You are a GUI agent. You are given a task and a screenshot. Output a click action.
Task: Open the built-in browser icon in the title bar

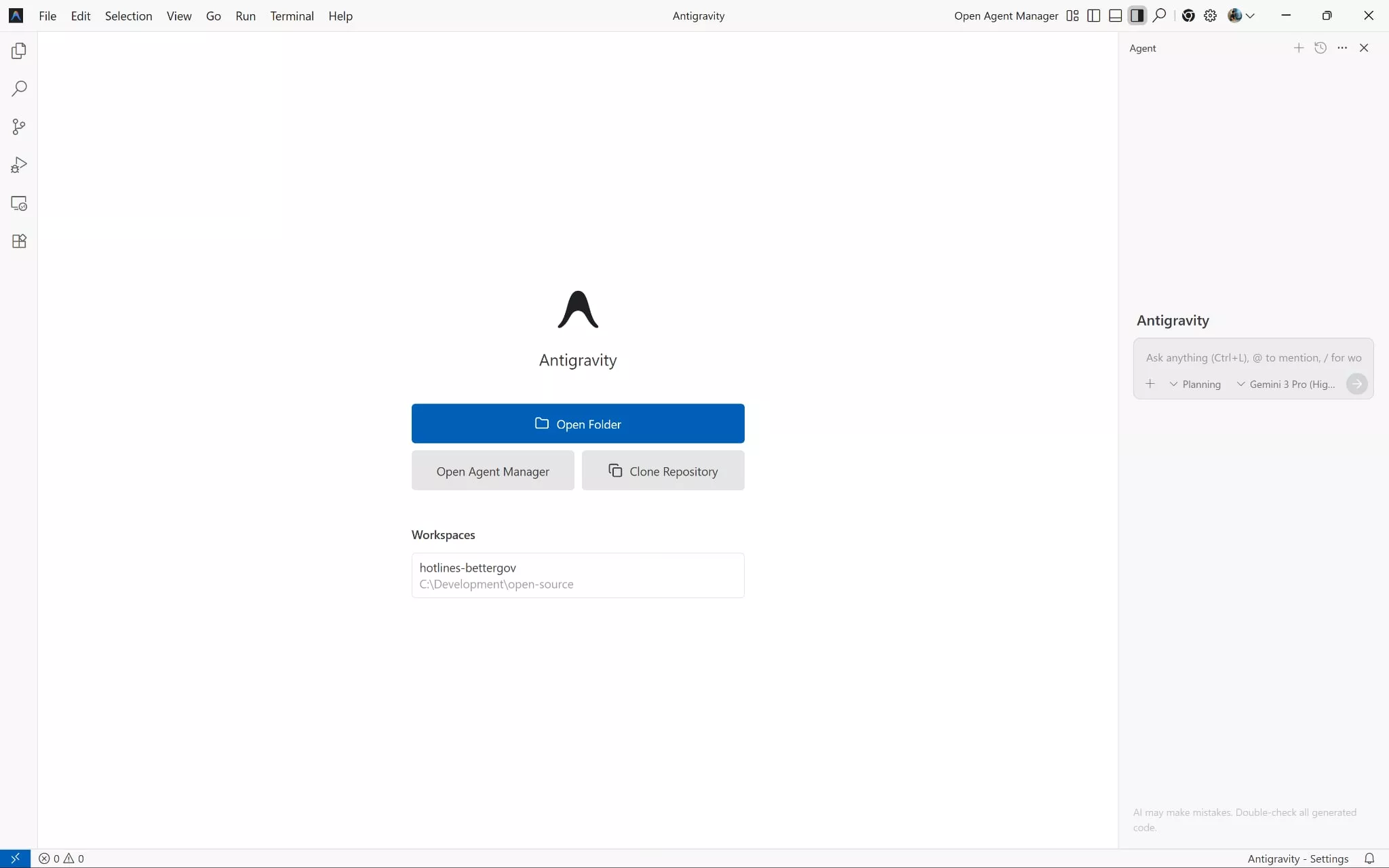click(1189, 15)
